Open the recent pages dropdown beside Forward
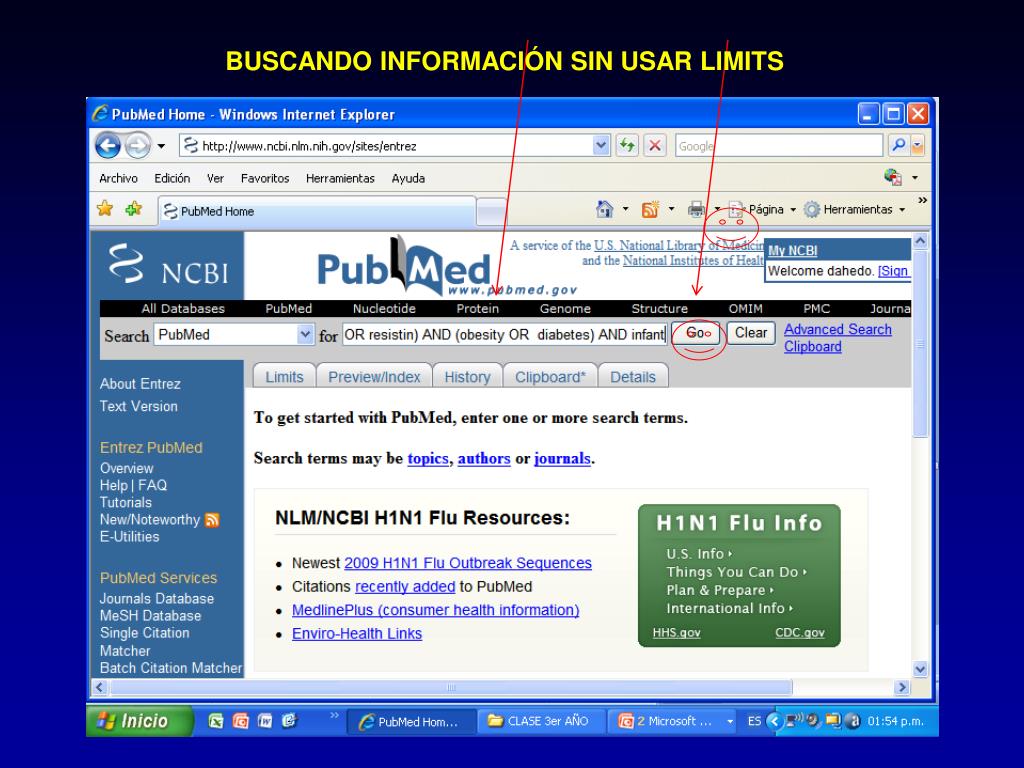The image size is (1024, 768). click(x=161, y=146)
